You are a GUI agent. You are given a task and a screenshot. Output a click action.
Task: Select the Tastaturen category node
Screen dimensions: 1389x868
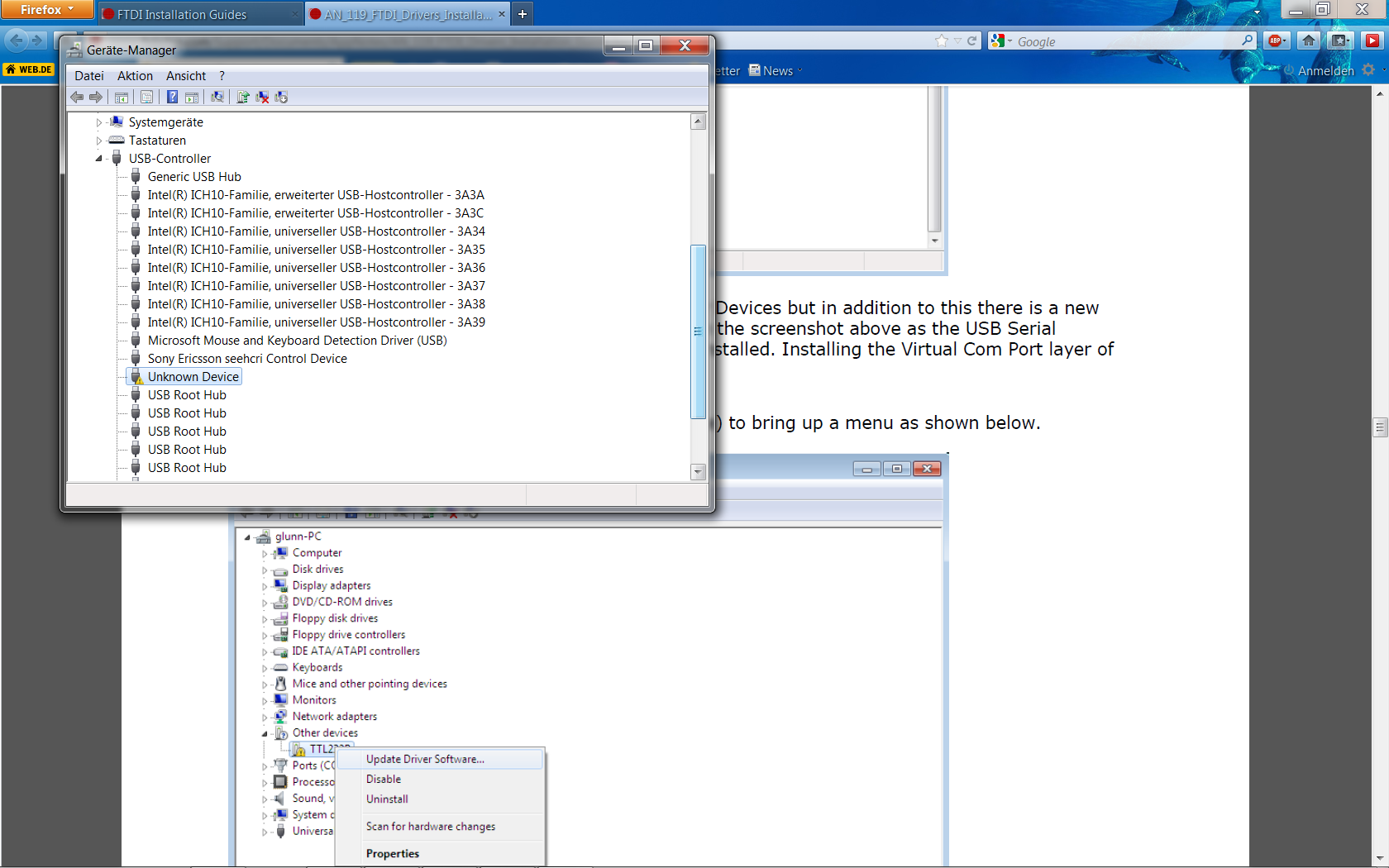(157, 141)
